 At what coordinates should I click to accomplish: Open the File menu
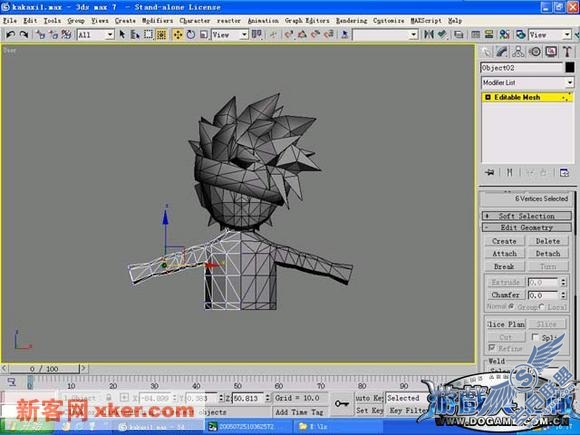pyautogui.click(x=10, y=21)
